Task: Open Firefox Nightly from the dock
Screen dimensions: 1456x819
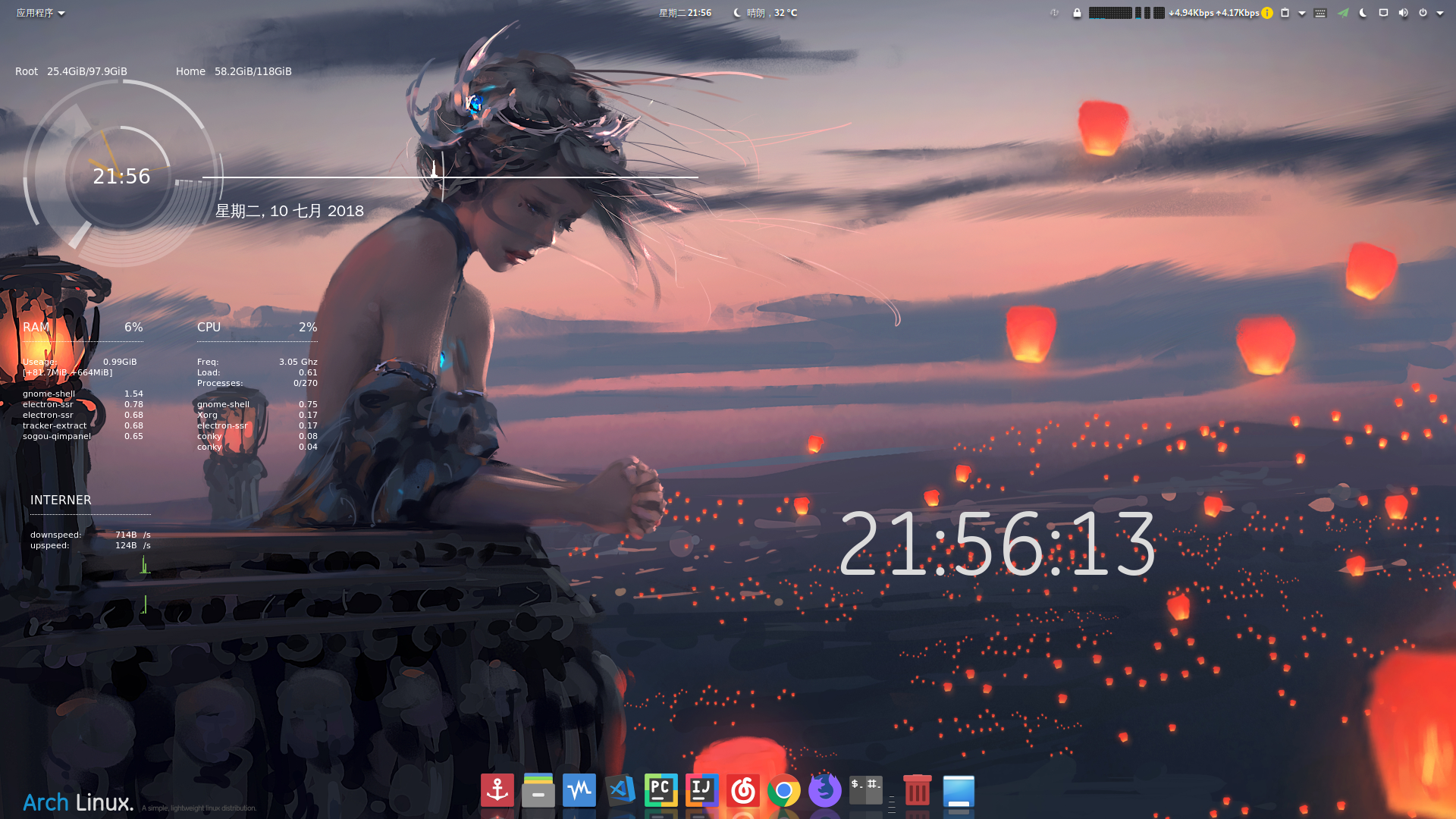Action: (824, 791)
